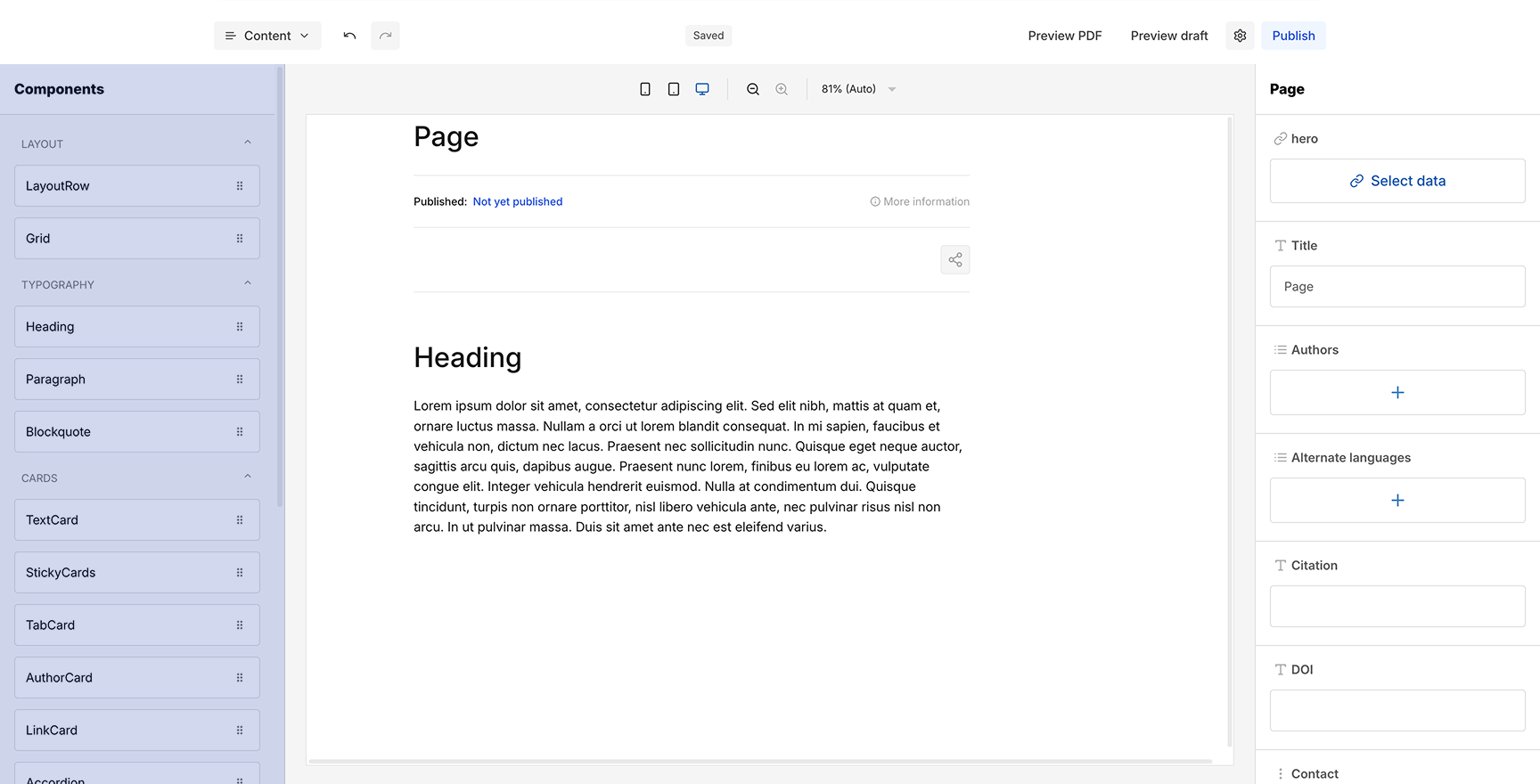Zoom out the canvas

coord(753,89)
